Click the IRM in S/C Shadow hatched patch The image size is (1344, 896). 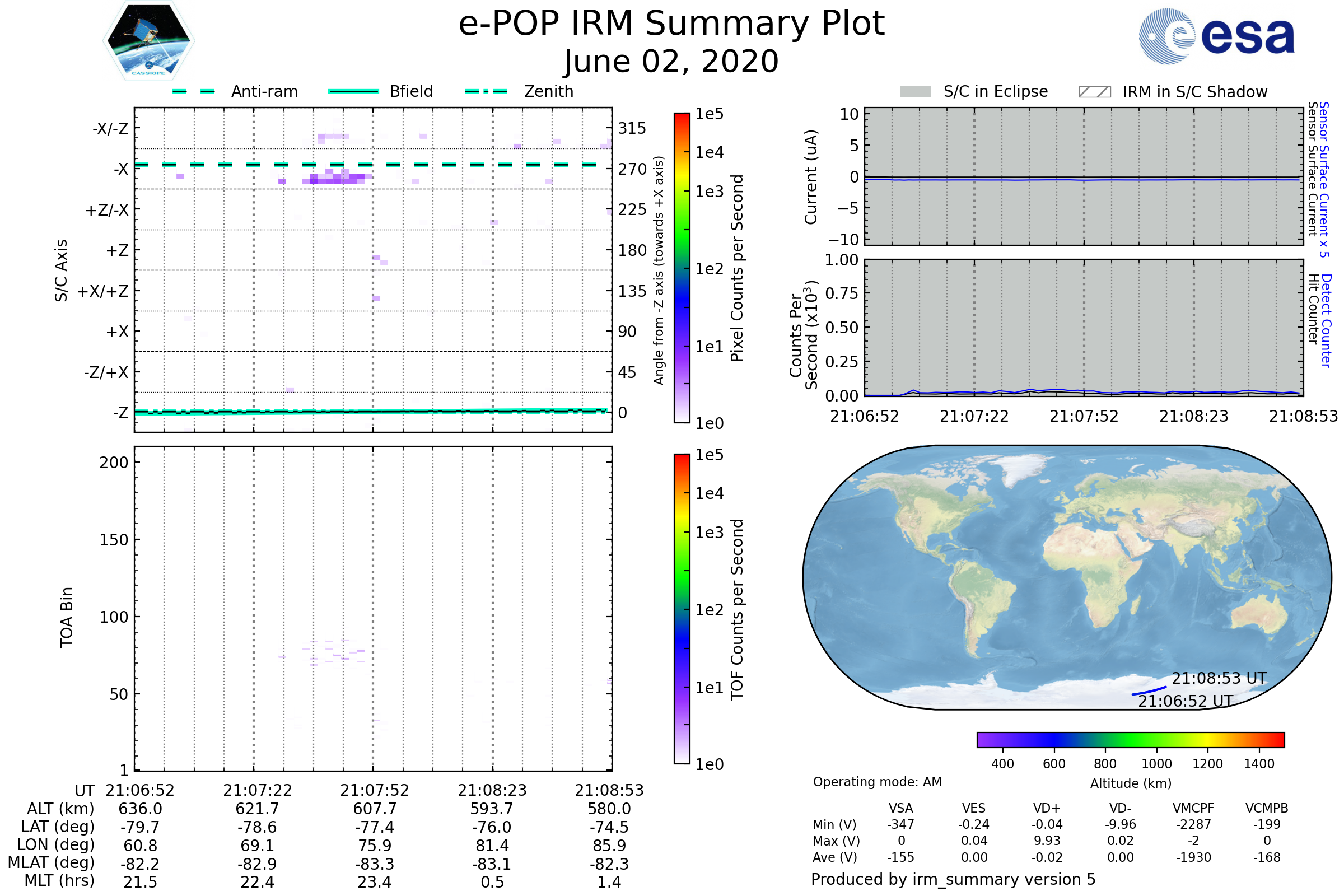coord(1094,92)
